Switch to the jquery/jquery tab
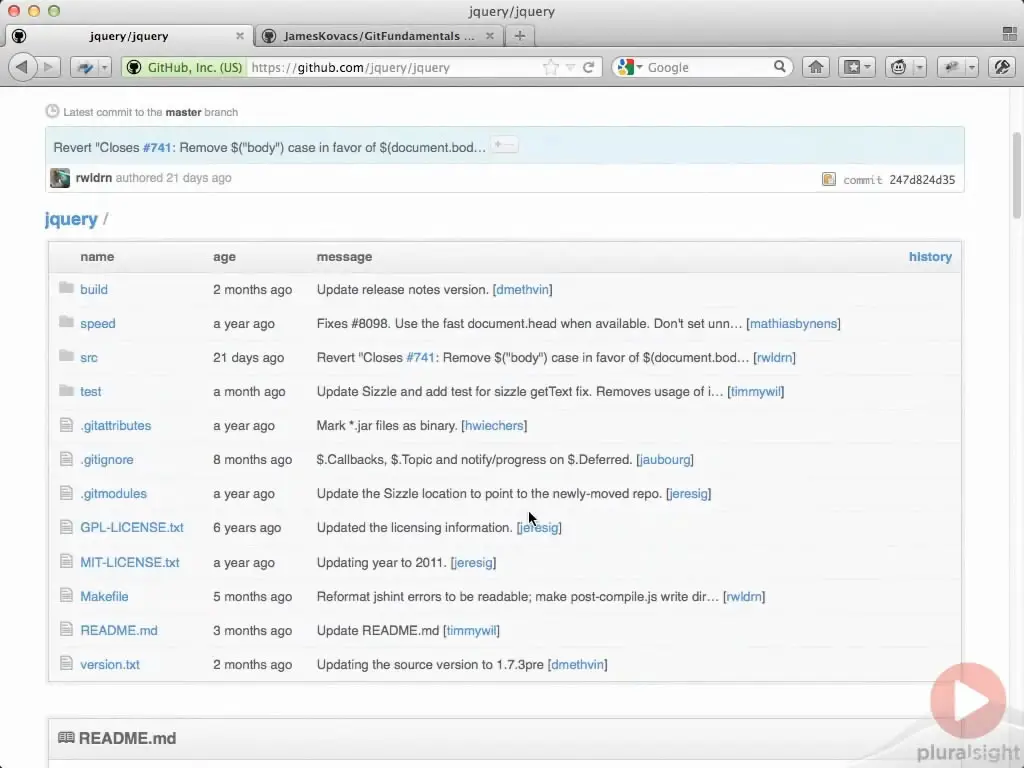 tap(129, 36)
